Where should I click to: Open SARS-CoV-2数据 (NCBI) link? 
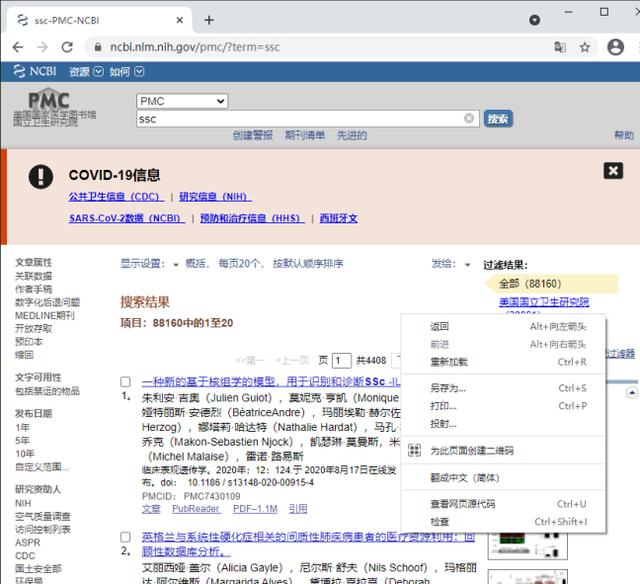pyautogui.click(x=127, y=218)
